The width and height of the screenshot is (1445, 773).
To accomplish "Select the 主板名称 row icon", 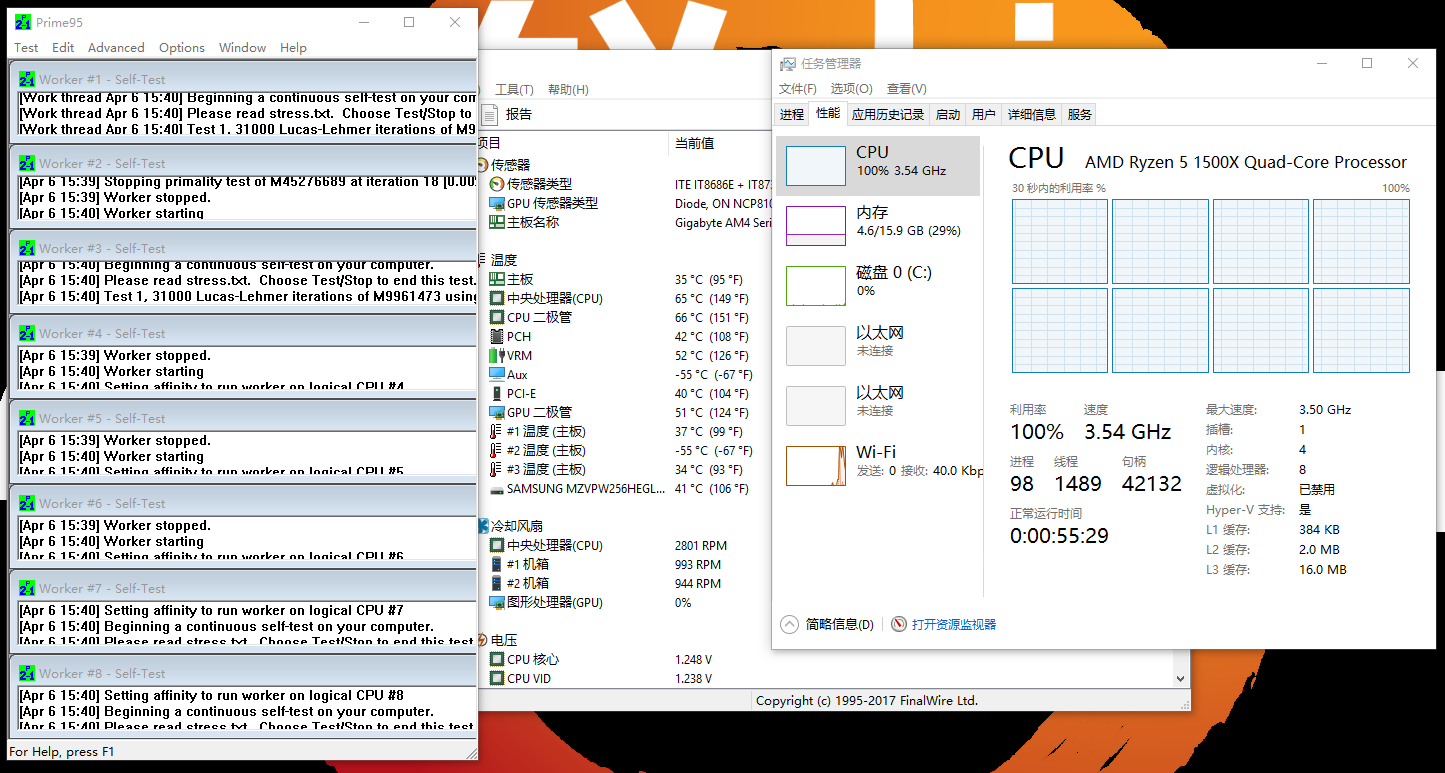I will pyautogui.click(x=497, y=222).
